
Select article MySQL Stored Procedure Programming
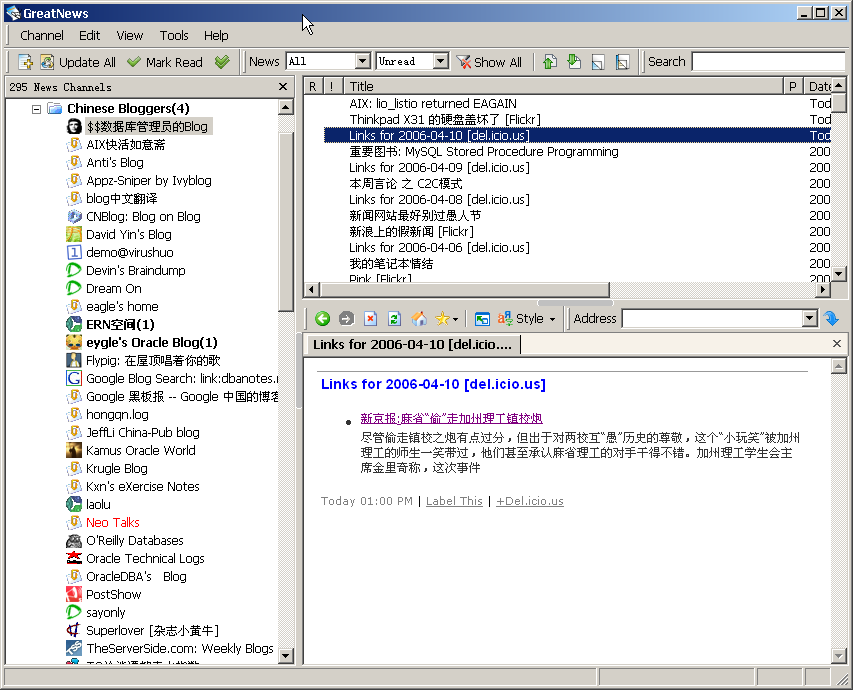(x=484, y=151)
